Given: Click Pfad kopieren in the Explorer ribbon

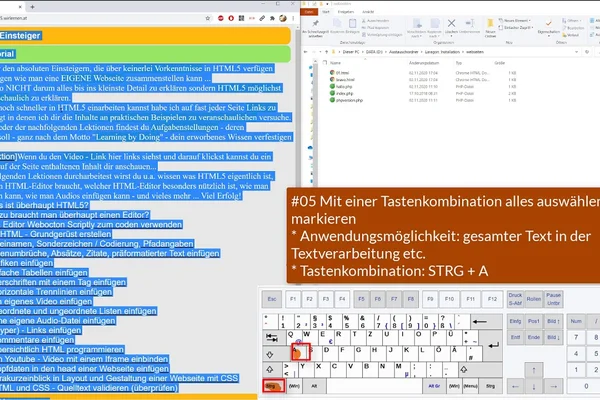Looking at the screenshot, I should click(375, 28).
